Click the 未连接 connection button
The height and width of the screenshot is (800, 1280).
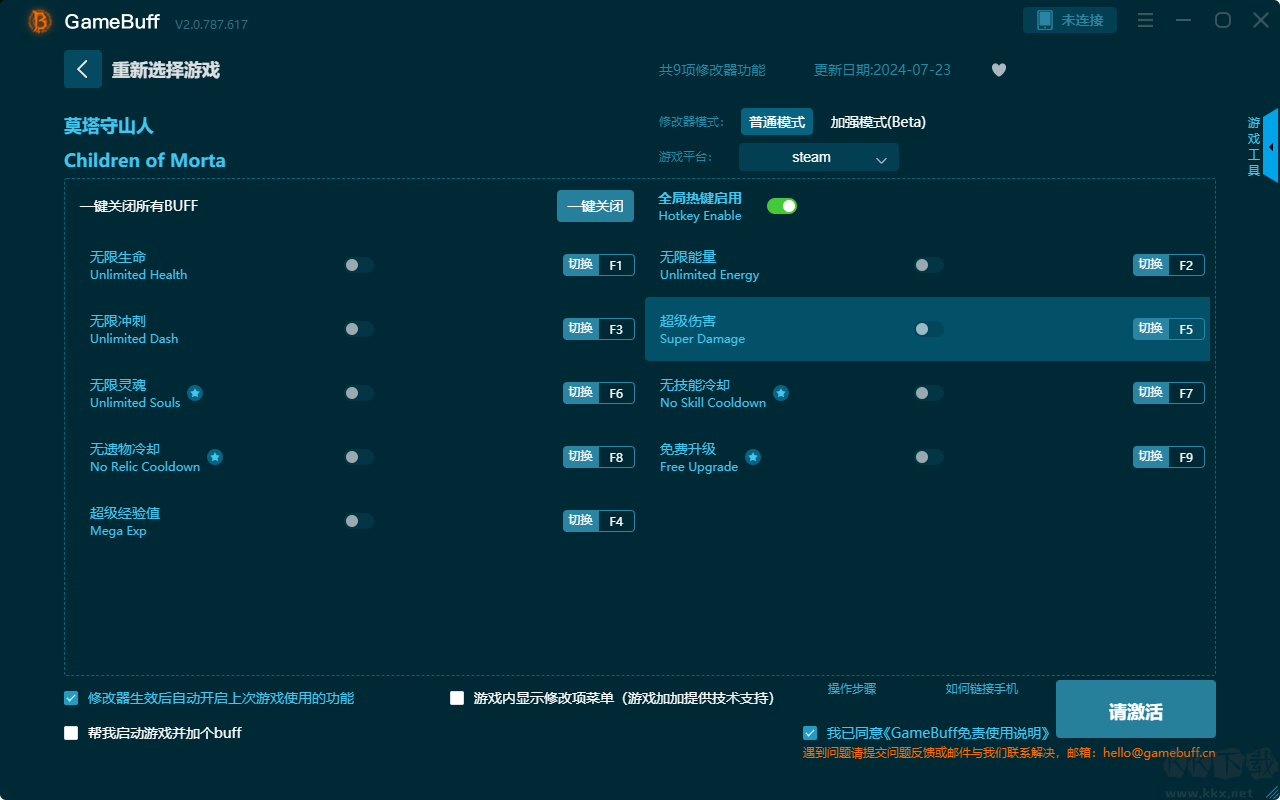tap(1070, 20)
